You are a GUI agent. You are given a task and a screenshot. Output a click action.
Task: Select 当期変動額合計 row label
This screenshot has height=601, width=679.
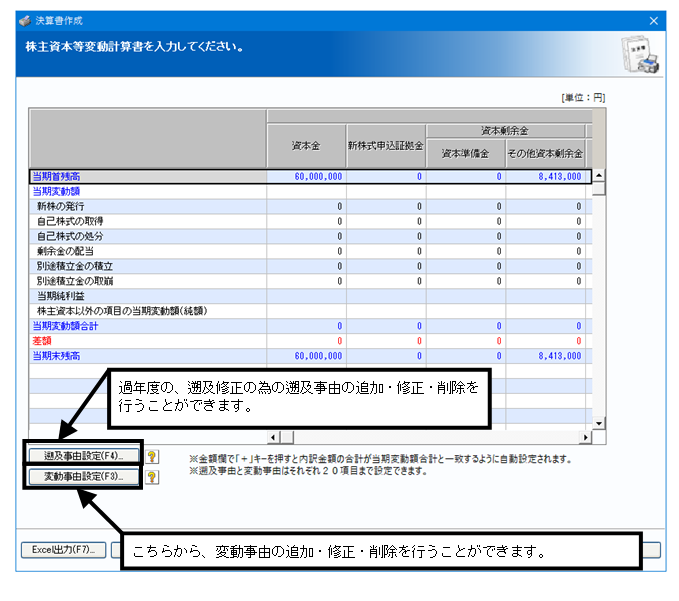(148, 326)
